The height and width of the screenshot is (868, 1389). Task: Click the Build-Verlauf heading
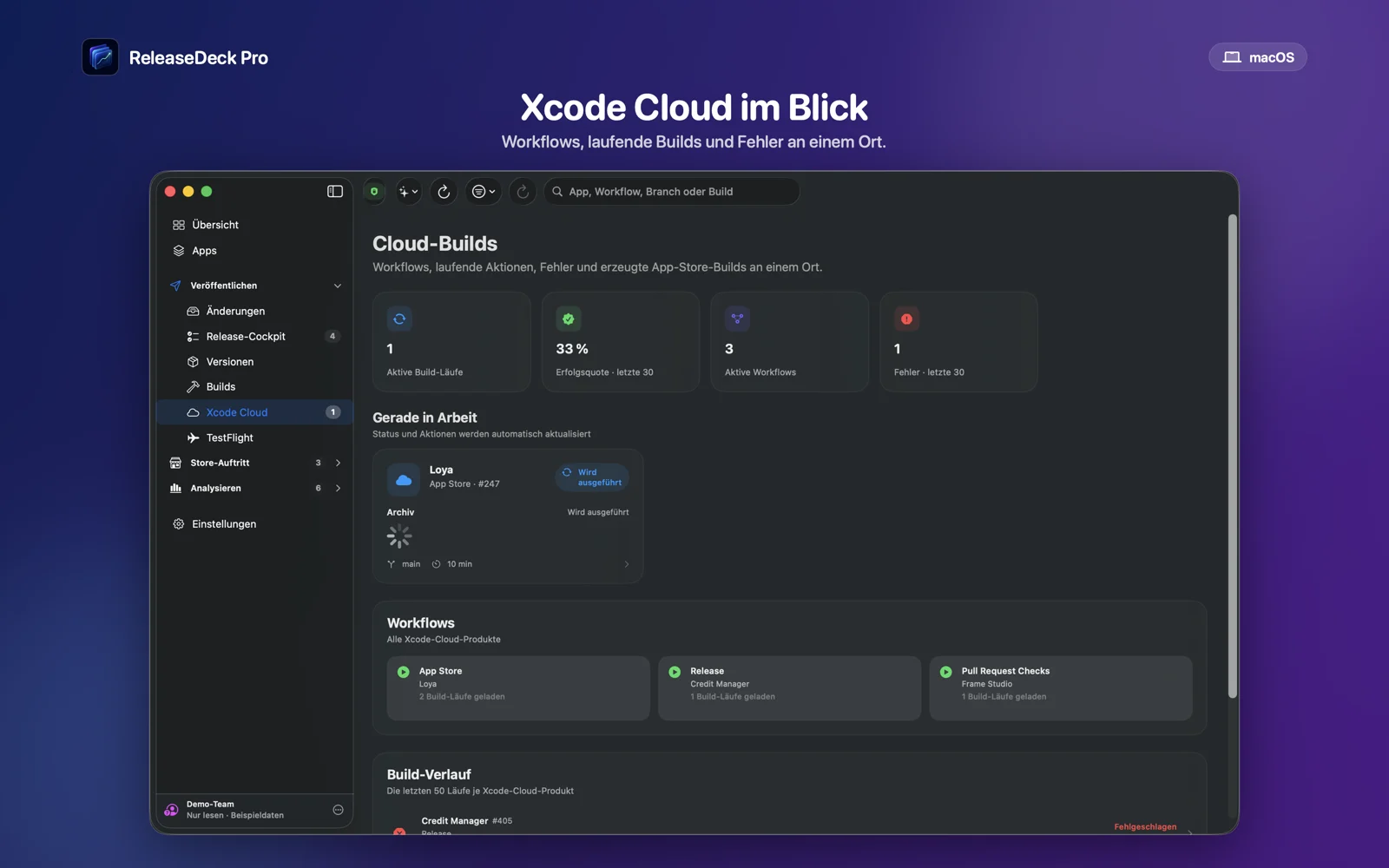(429, 774)
